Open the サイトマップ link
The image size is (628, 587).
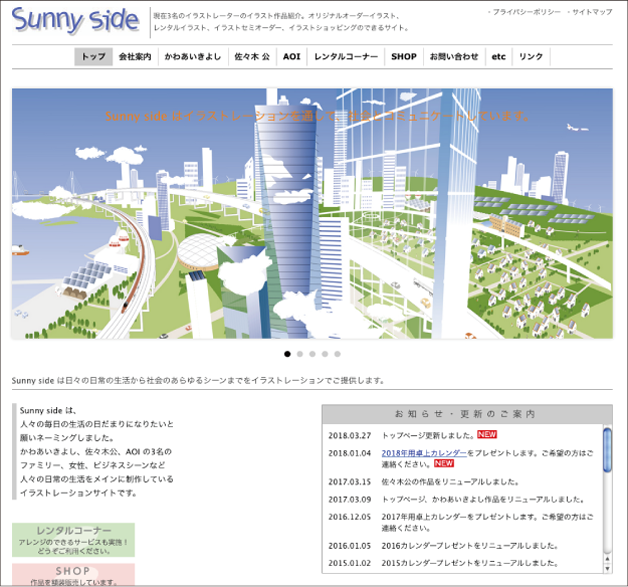592,12
